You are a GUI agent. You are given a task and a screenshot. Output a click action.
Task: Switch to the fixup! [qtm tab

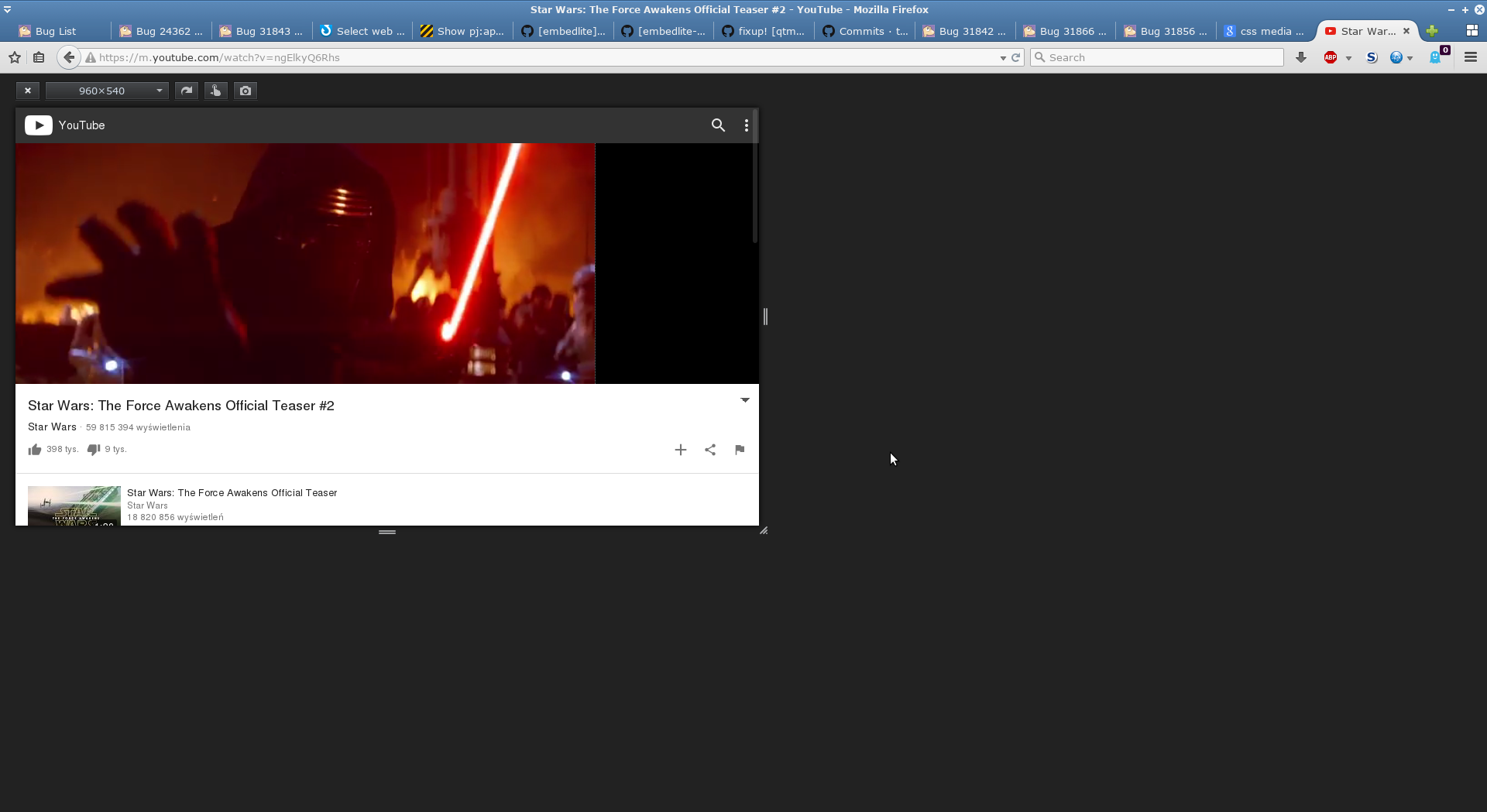[x=763, y=31]
